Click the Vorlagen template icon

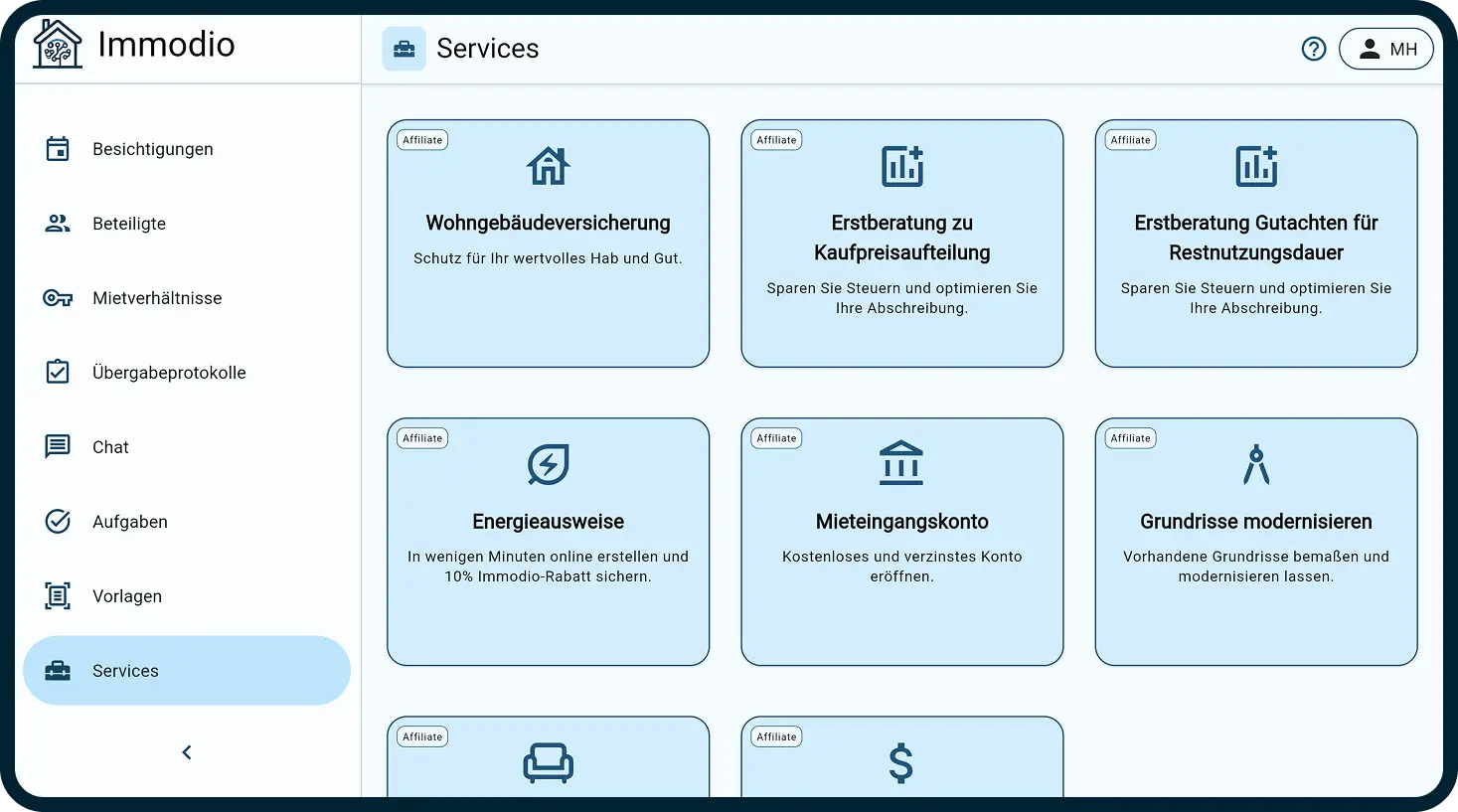pyautogui.click(x=58, y=596)
